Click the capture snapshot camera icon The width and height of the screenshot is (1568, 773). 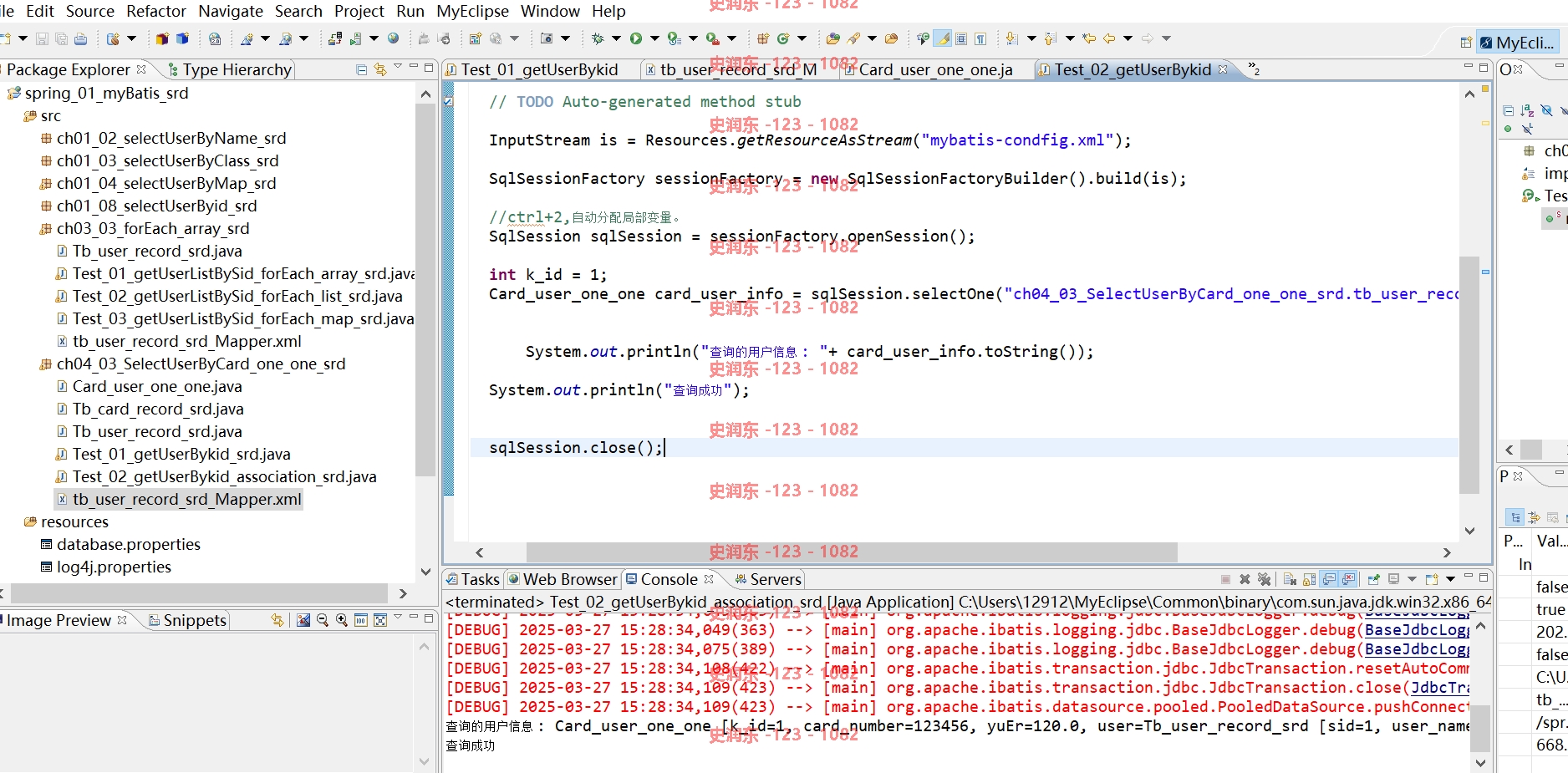click(x=546, y=38)
